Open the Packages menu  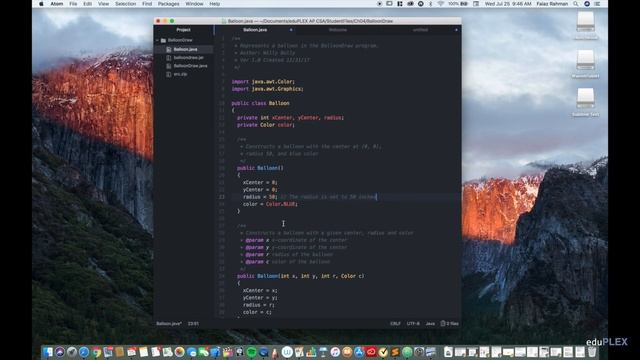point(169,4)
